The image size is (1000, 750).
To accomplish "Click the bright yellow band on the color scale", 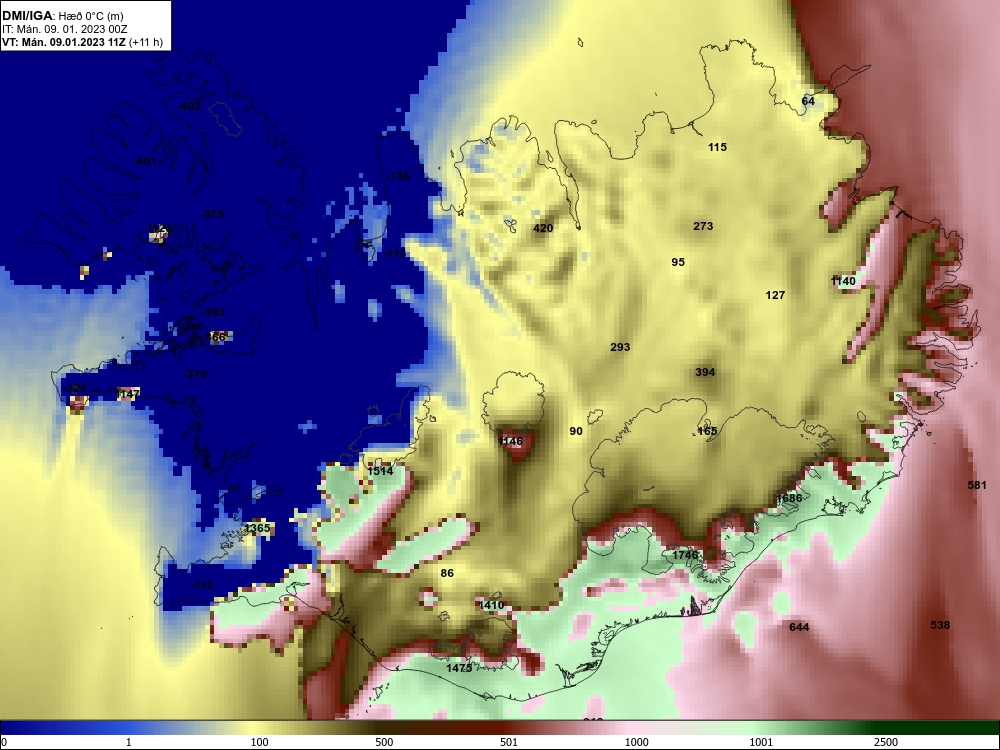I will point(255,728).
